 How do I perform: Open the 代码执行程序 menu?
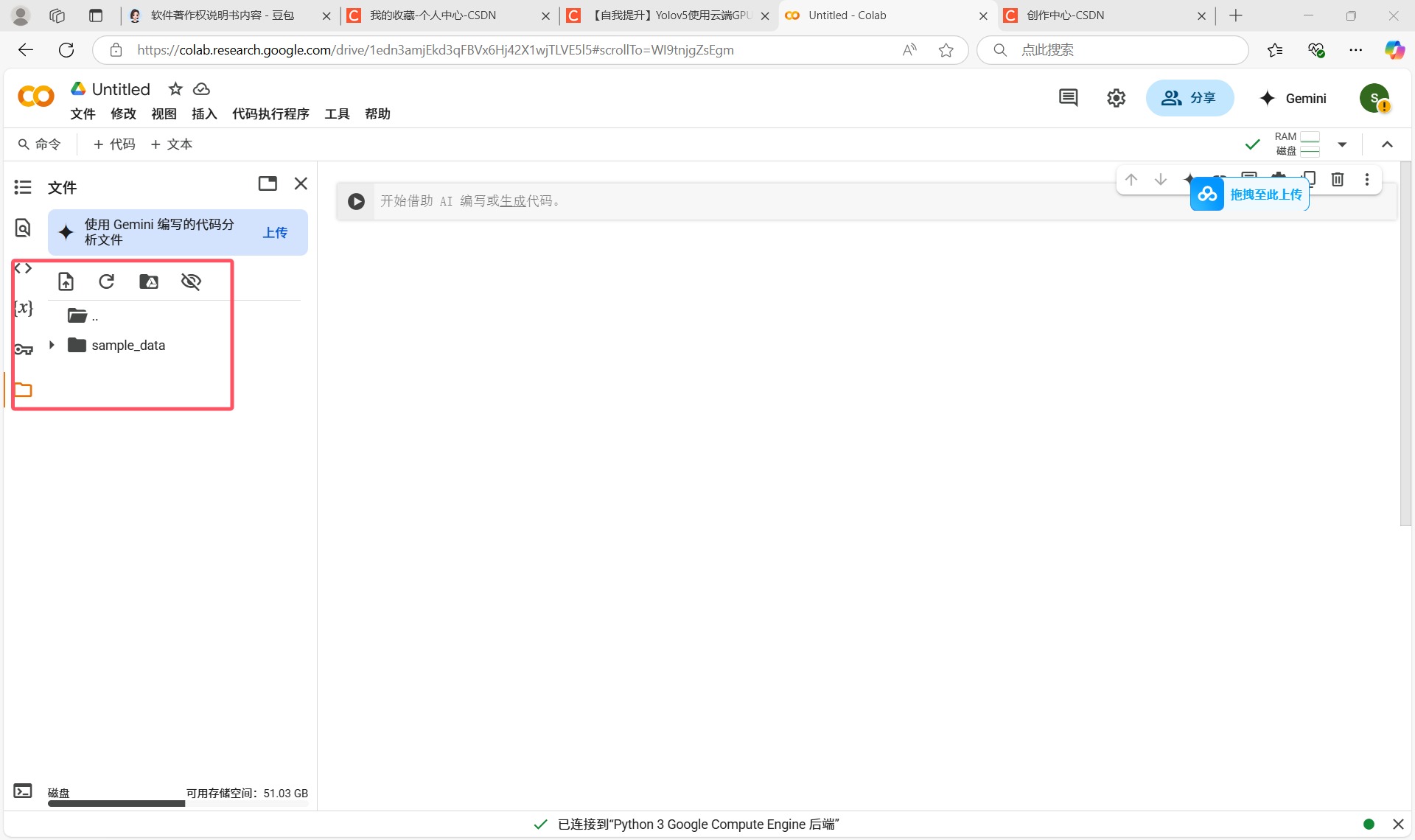pyautogui.click(x=270, y=113)
